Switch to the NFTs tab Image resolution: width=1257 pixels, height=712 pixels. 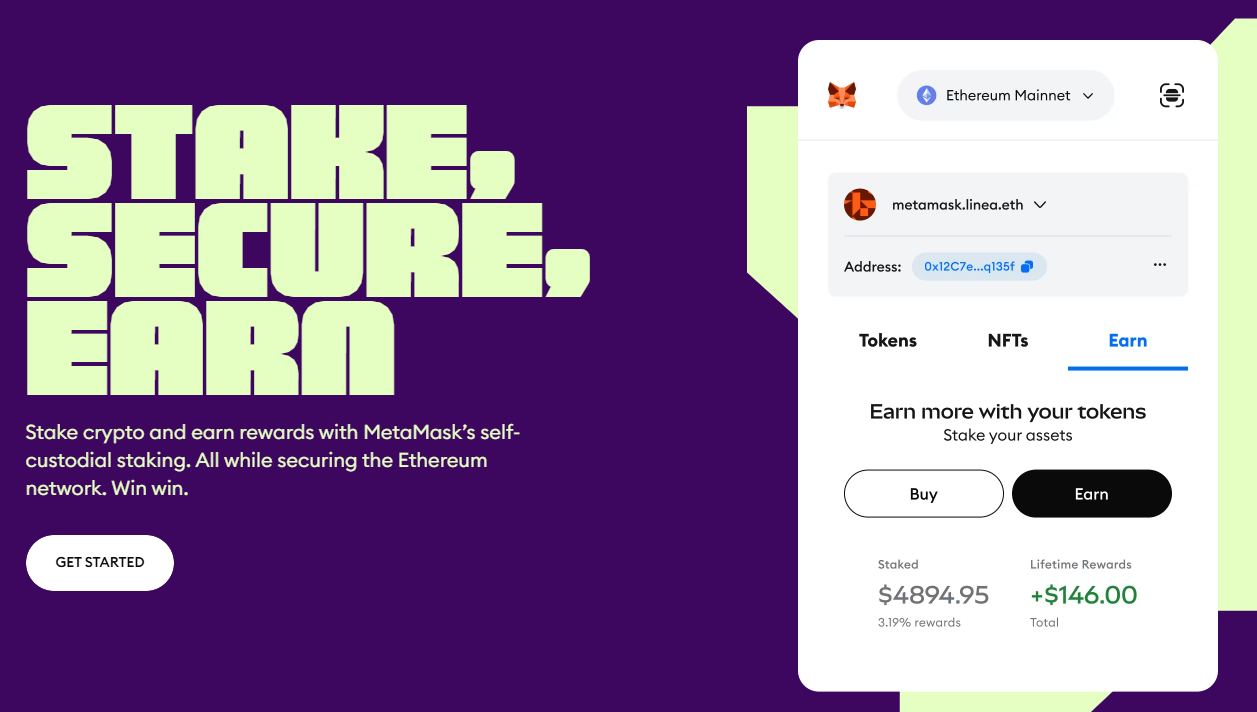[x=1008, y=341]
